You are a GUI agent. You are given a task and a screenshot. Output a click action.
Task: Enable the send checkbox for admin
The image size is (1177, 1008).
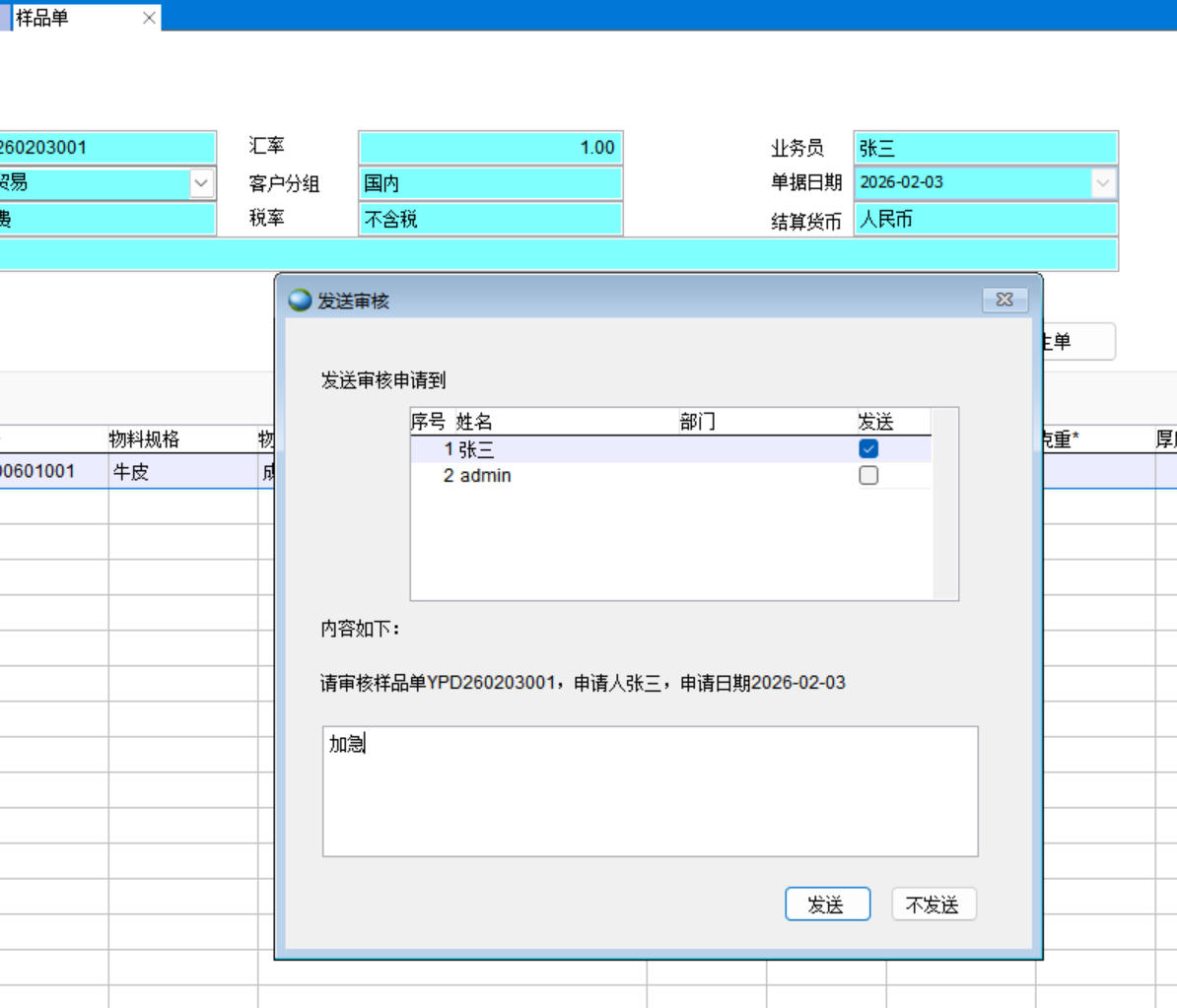[x=868, y=476]
